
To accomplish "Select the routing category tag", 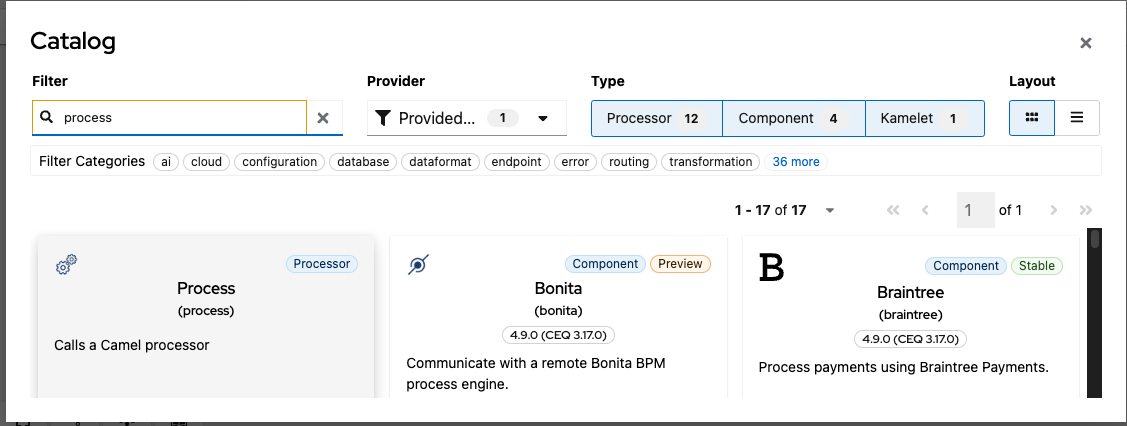I will point(629,162).
